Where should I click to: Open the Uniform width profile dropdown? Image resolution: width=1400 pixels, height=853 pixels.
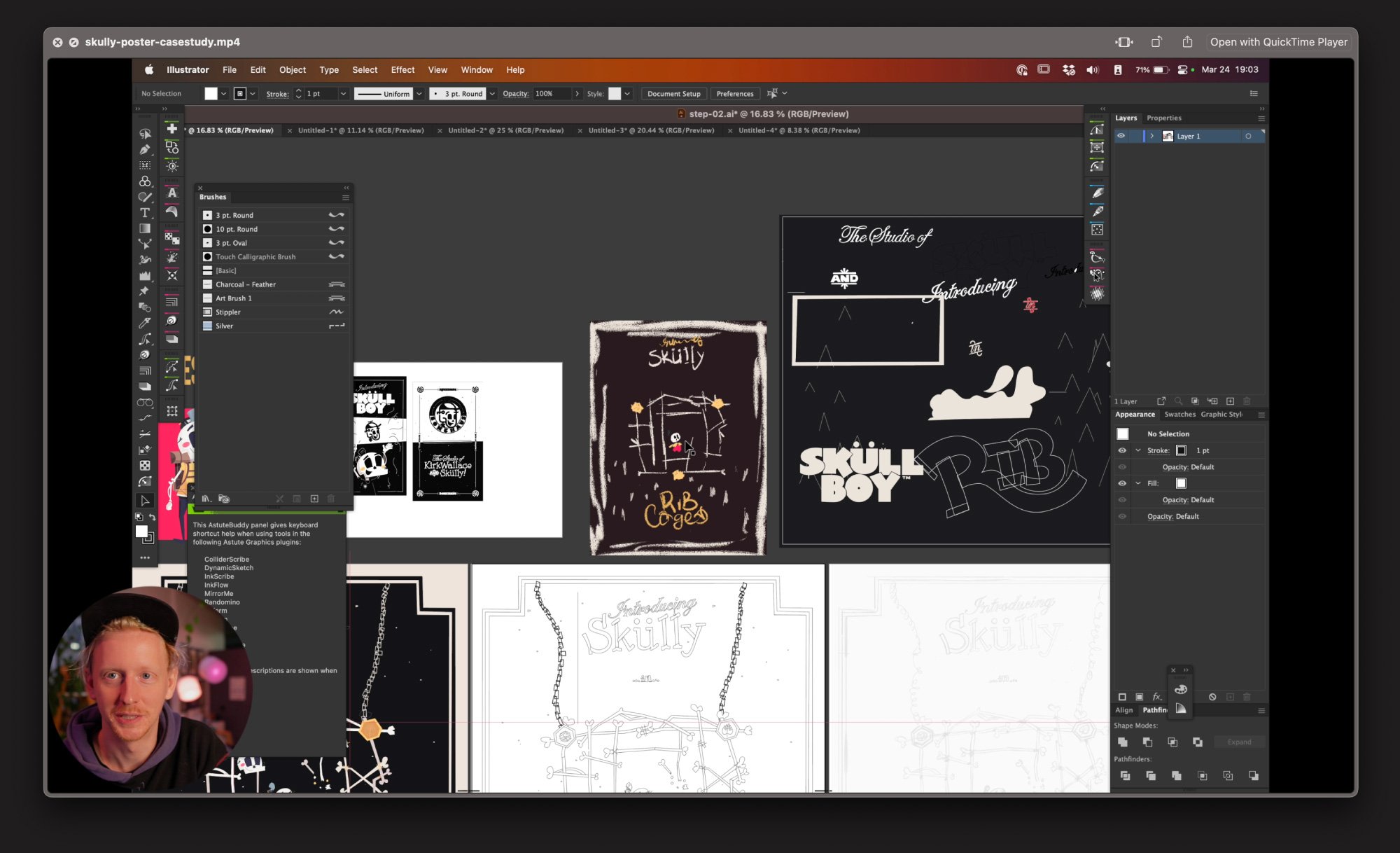click(x=419, y=94)
